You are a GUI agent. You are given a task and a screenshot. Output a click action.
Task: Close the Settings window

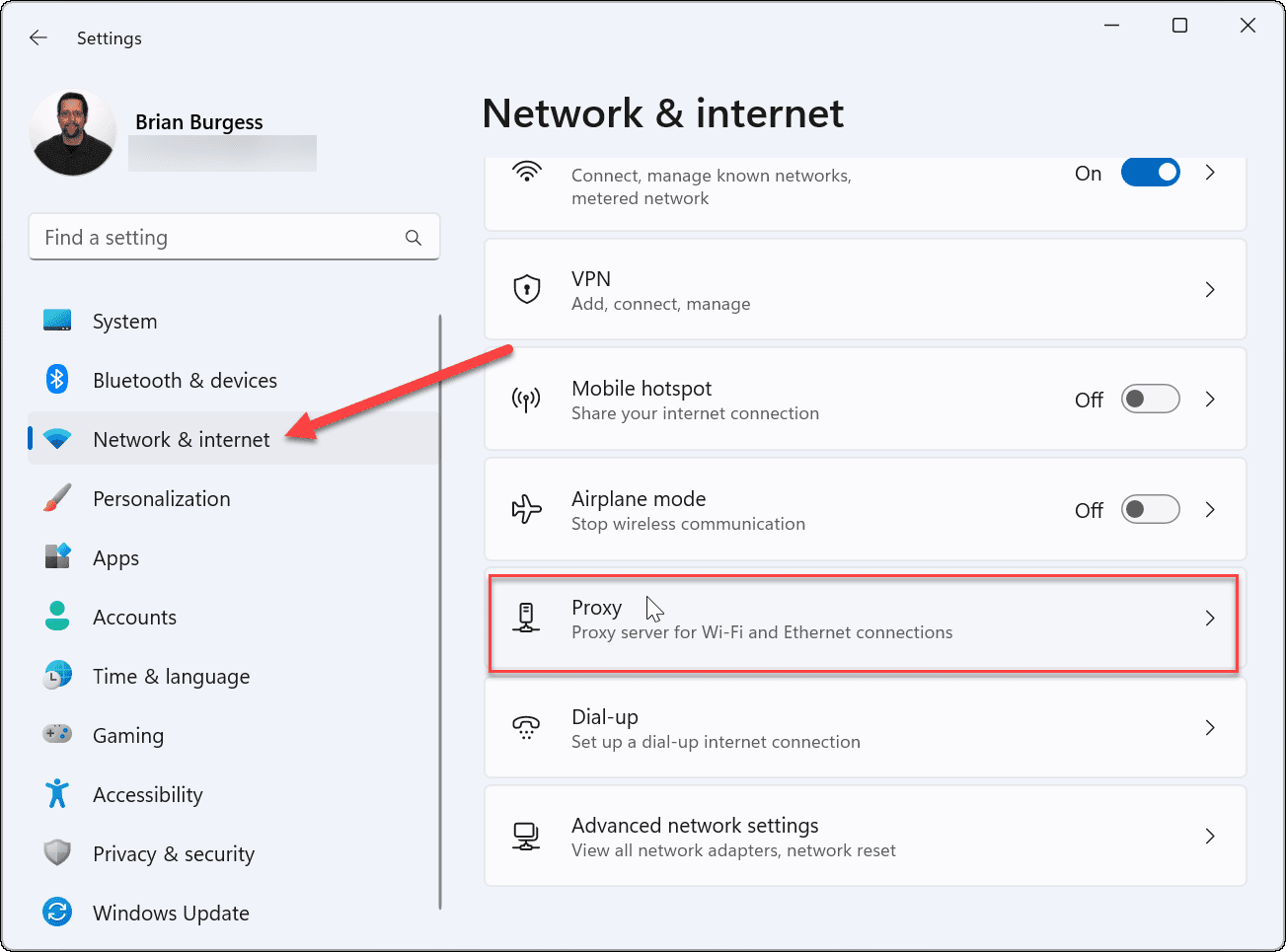1248,26
